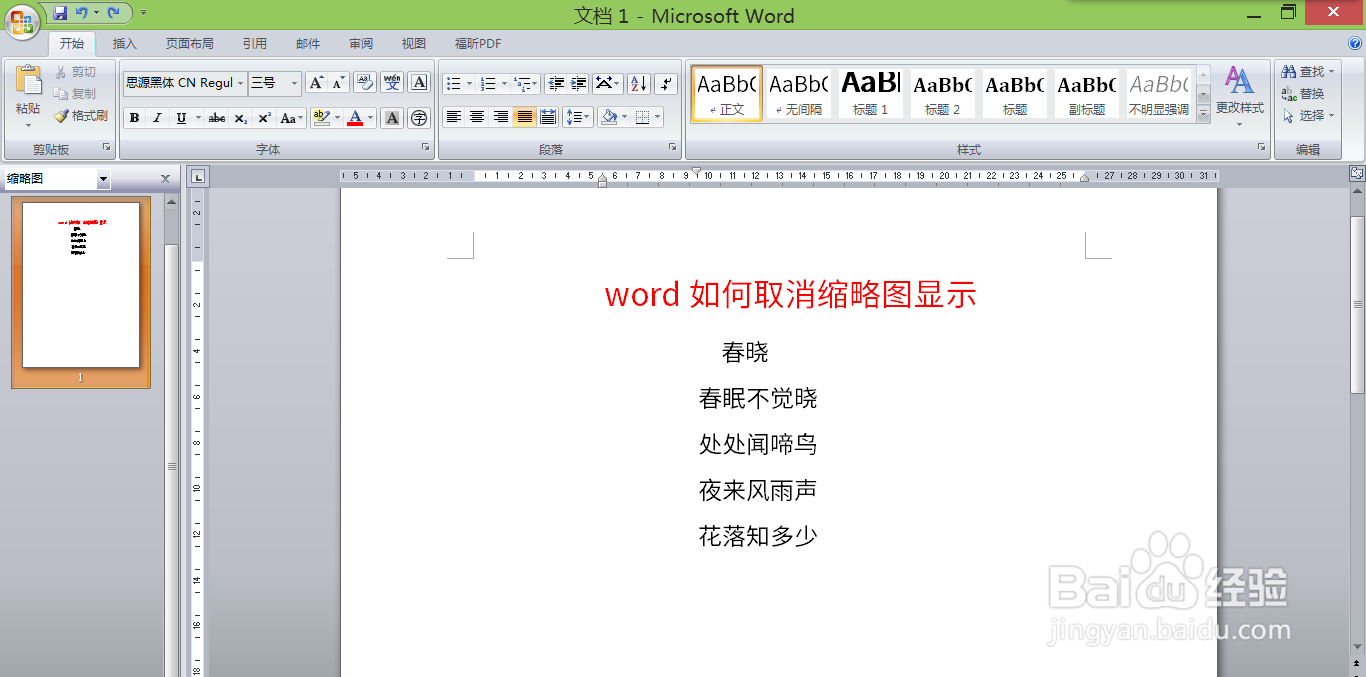Open Paragraph dialog launcher
The width and height of the screenshot is (1366, 677).
[x=672, y=148]
